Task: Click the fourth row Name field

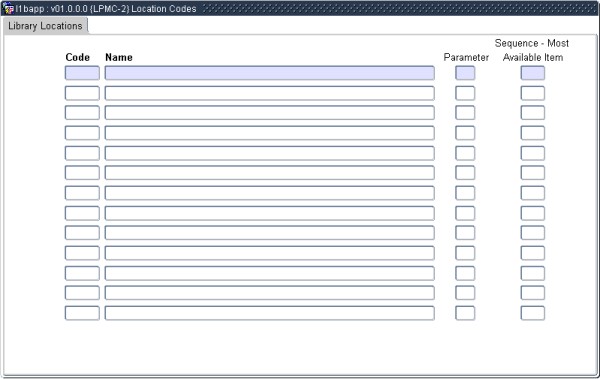Action: coord(270,133)
